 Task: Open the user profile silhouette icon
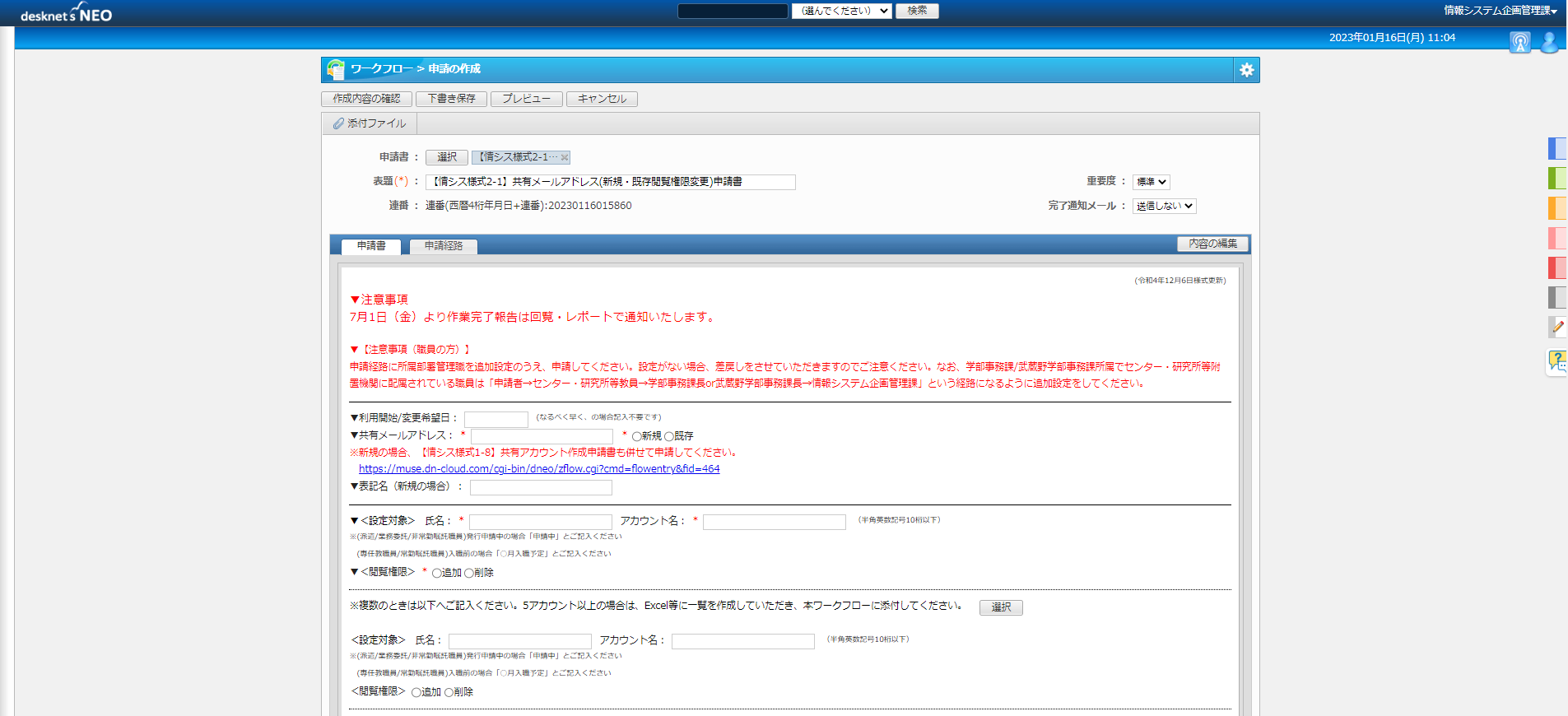pyautogui.click(x=1549, y=42)
